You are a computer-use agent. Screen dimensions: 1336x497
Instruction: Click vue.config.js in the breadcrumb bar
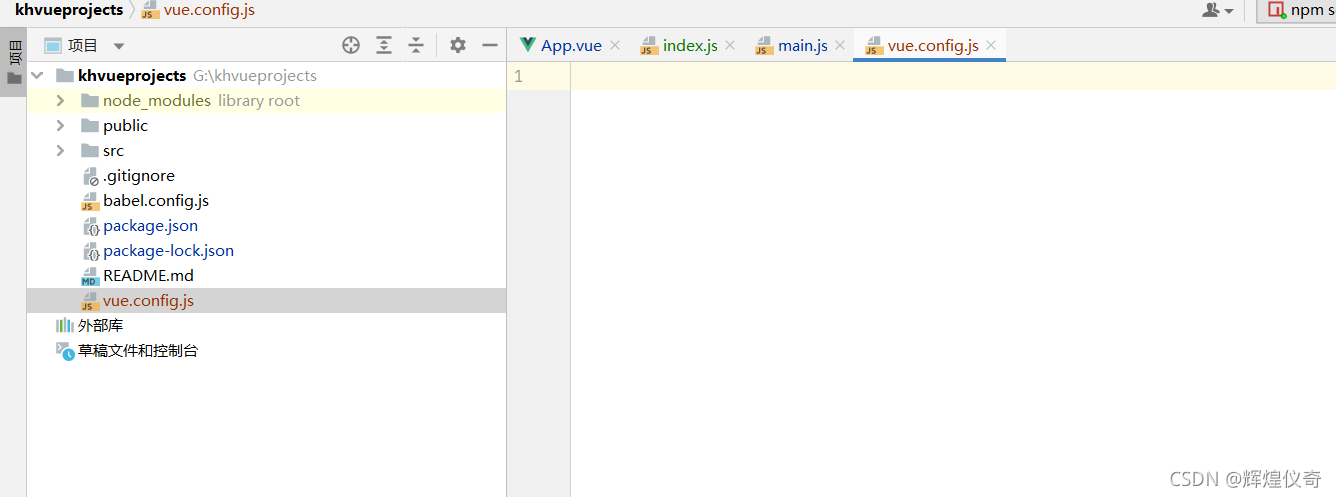209,10
